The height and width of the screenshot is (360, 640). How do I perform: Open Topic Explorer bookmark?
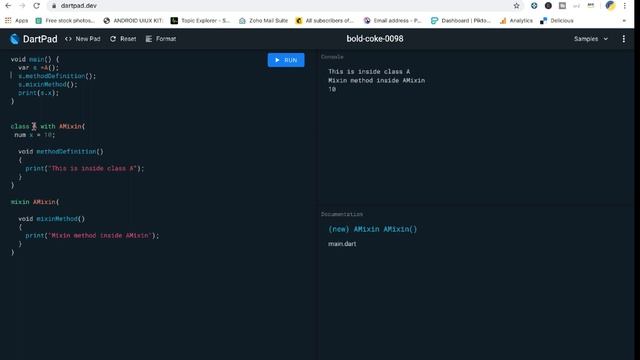coord(200,20)
